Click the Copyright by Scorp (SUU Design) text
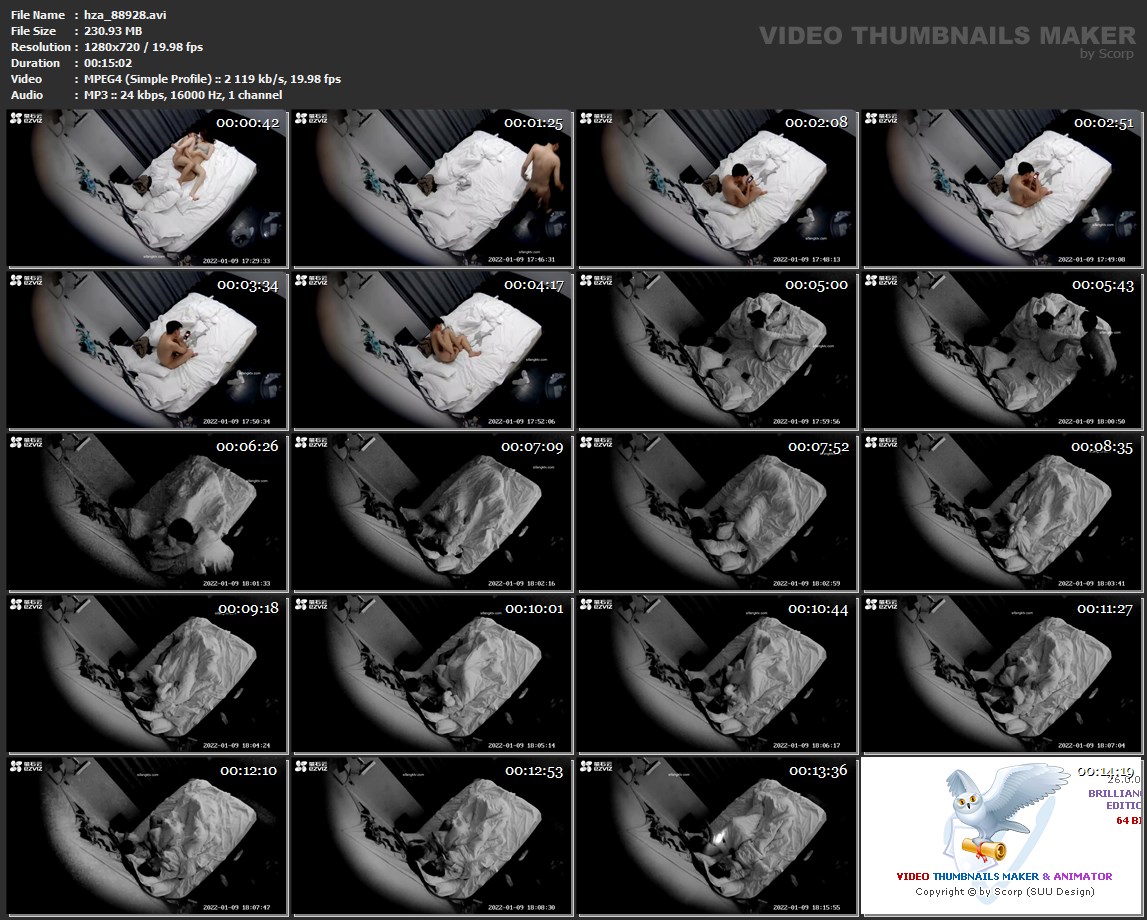The height and width of the screenshot is (920, 1147). (x=1004, y=891)
